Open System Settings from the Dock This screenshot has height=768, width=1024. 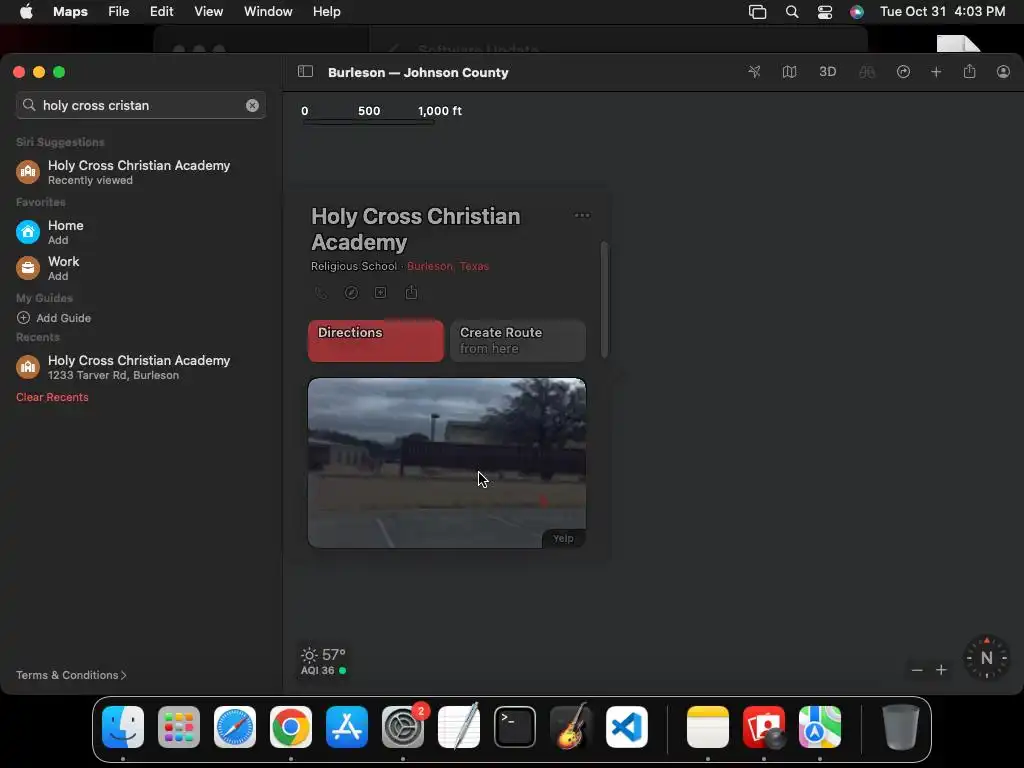(403, 727)
